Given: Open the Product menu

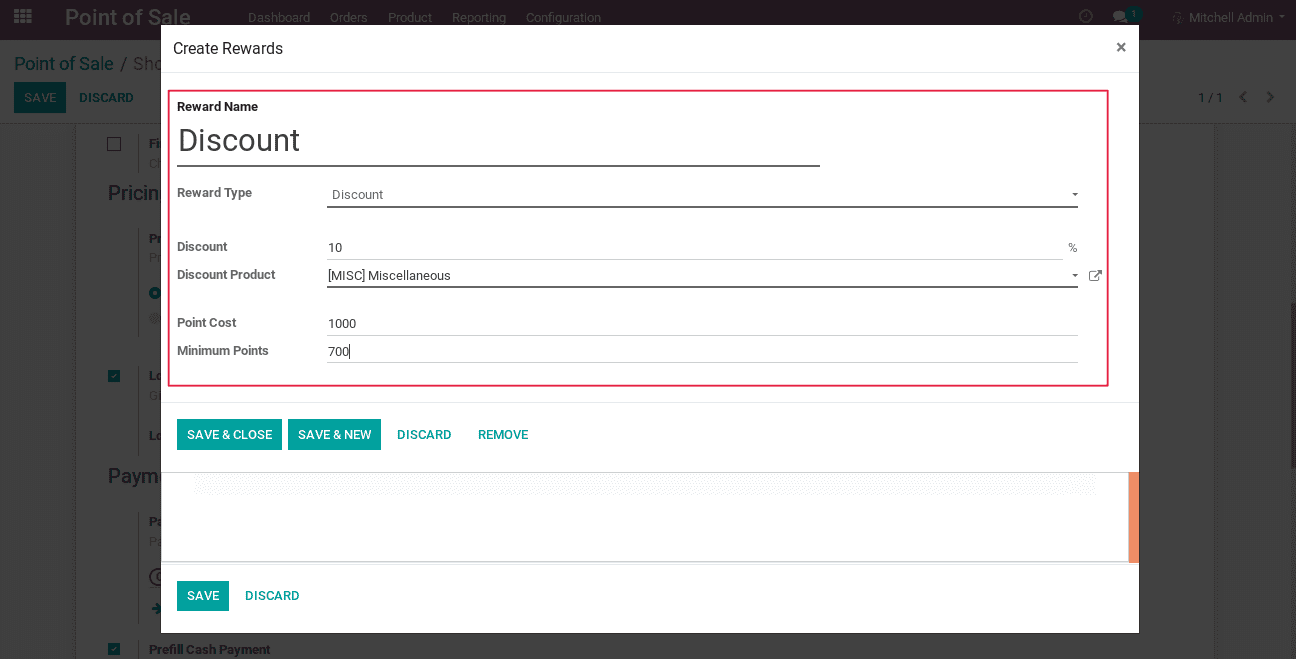Looking at the screenshot, I should (410, 18).
